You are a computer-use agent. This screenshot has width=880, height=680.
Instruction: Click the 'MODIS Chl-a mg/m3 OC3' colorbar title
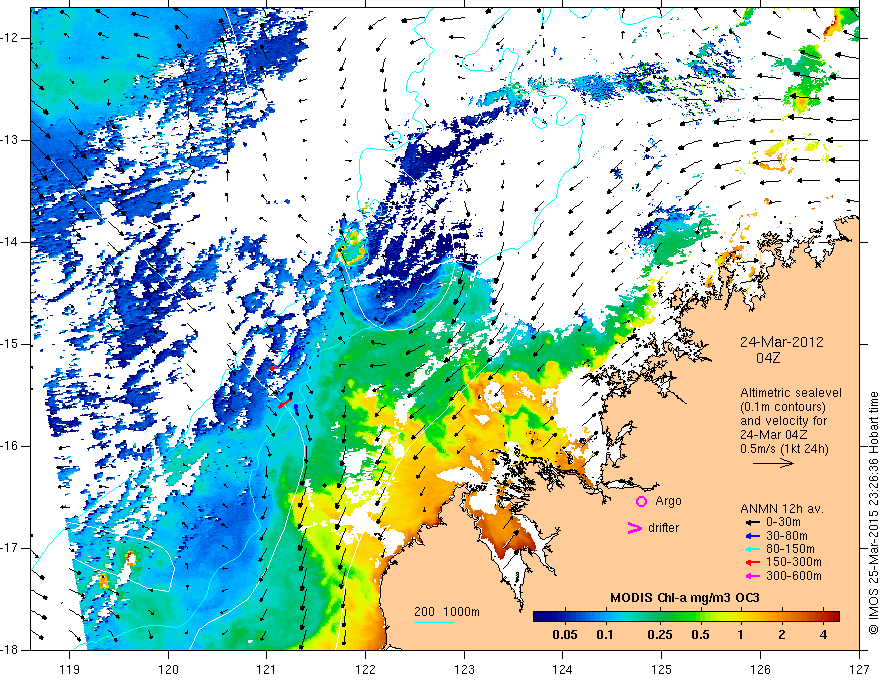(x=685, y=598)
